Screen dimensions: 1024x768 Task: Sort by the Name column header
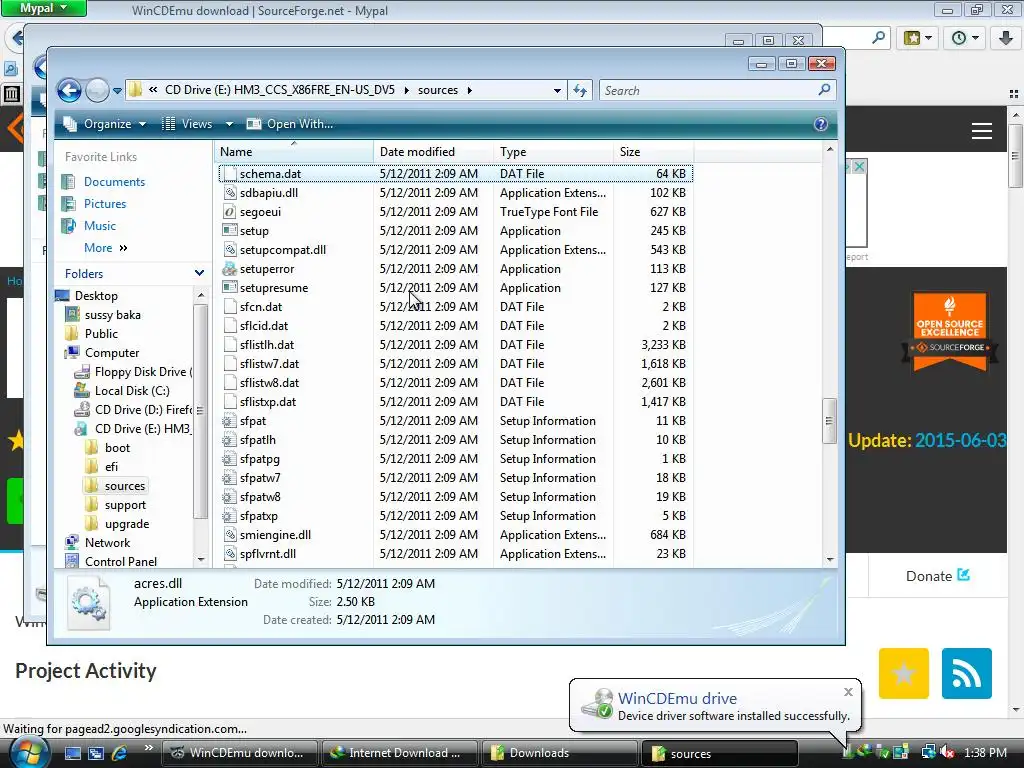point(294,152)
